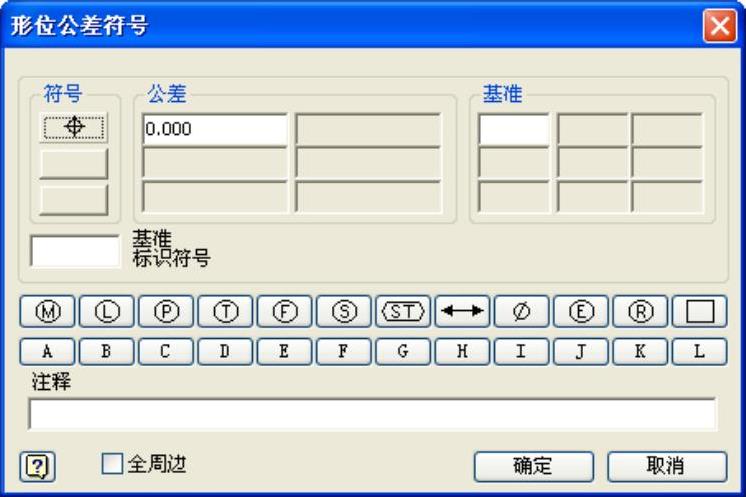Viewport: 746px width, 497px height.
Task: Insert the circled F free state symbol
Action: pyautogui.click(x=285, y=312)
